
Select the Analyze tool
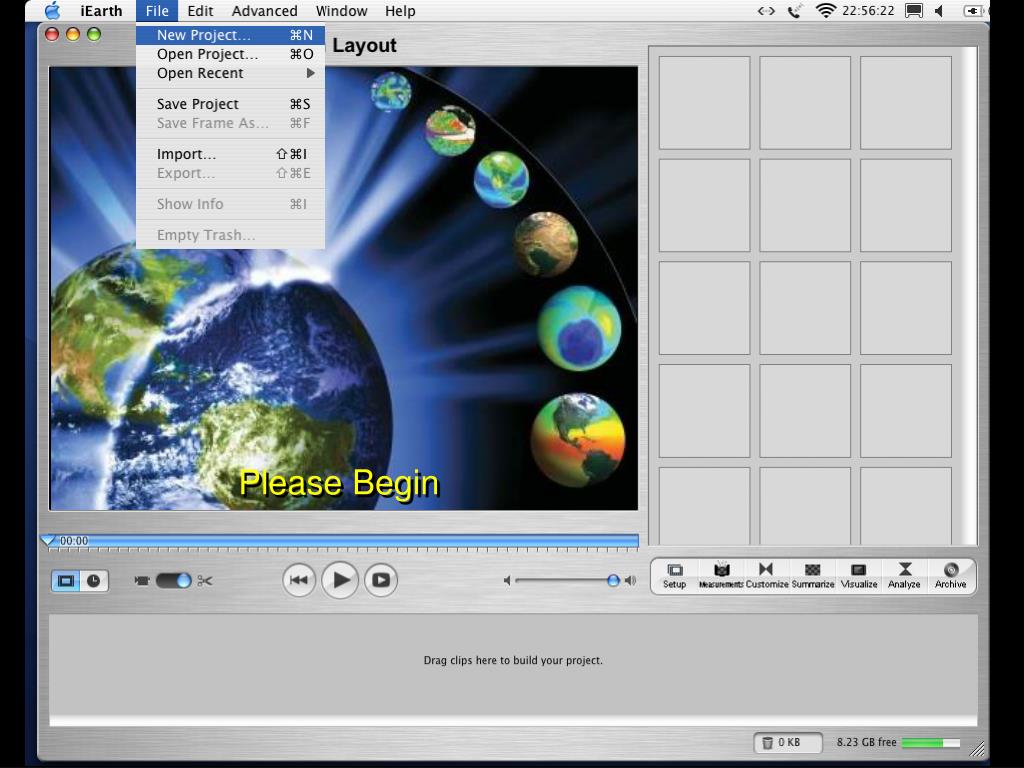pyautogui.click(x=904, y=575)
